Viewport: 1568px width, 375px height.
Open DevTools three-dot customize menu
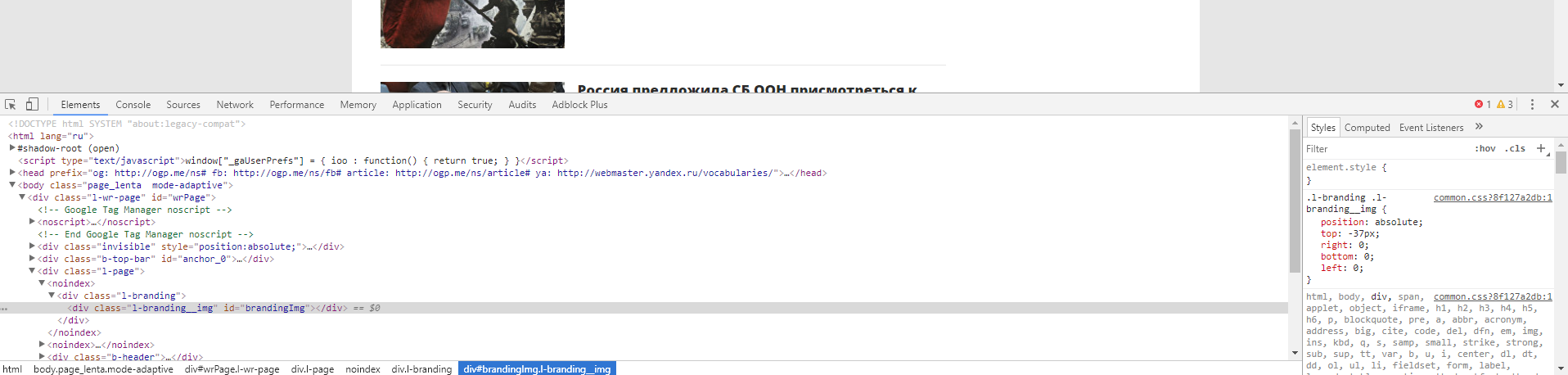pyautogui.click(x=1532, y=105)
